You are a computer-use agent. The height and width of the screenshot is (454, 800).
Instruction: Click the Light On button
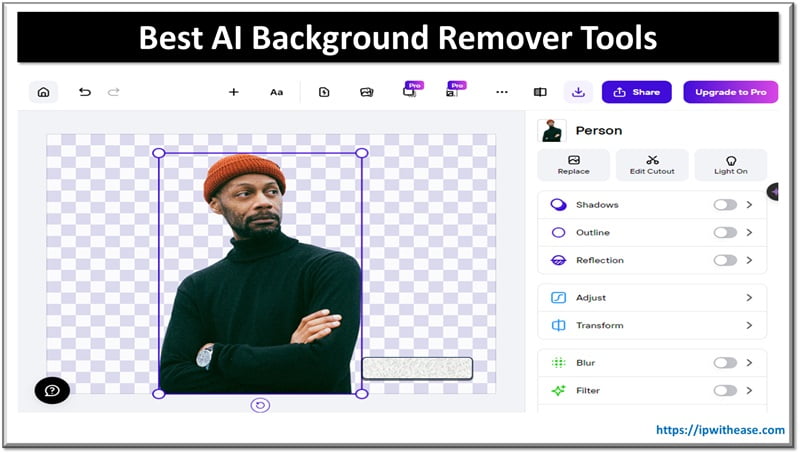point(731,165)
